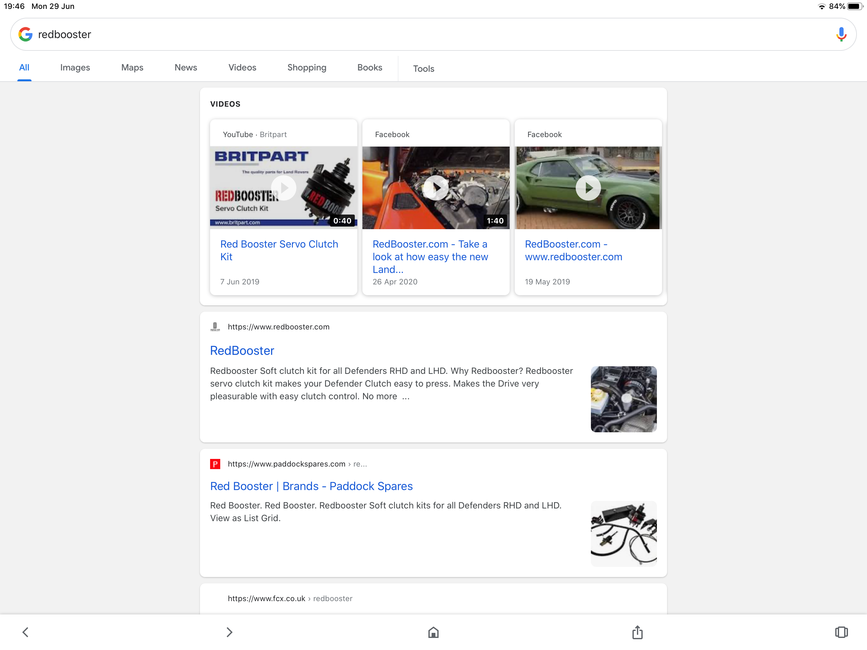This screenshot has height=650, width=867.
Task: Click the VIDEOS section heading
Action: click(225, 104)
